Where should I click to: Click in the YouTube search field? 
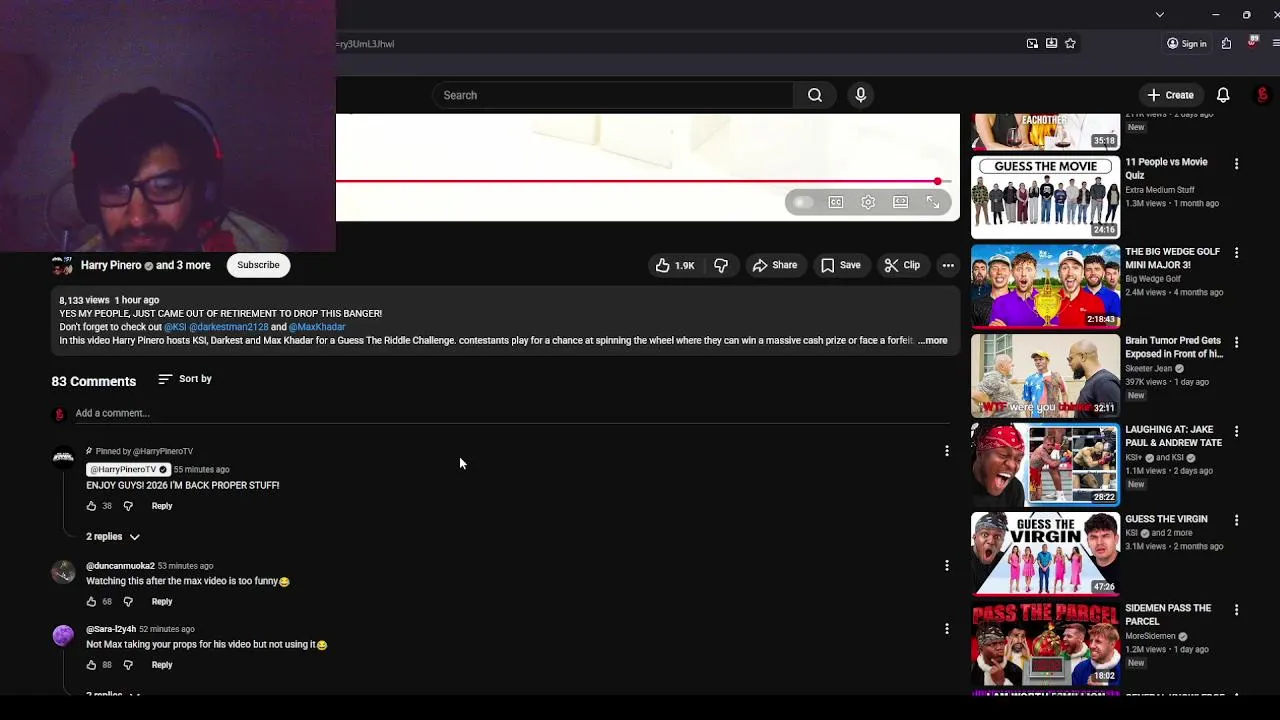click(613, 95)
